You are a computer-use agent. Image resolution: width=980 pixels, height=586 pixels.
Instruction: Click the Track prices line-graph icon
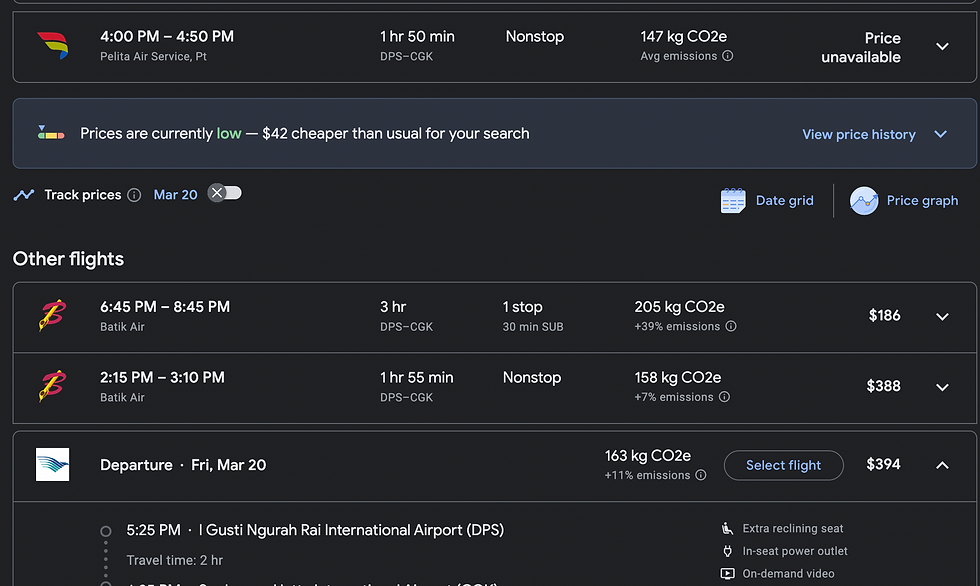click(x=23, y=194)
